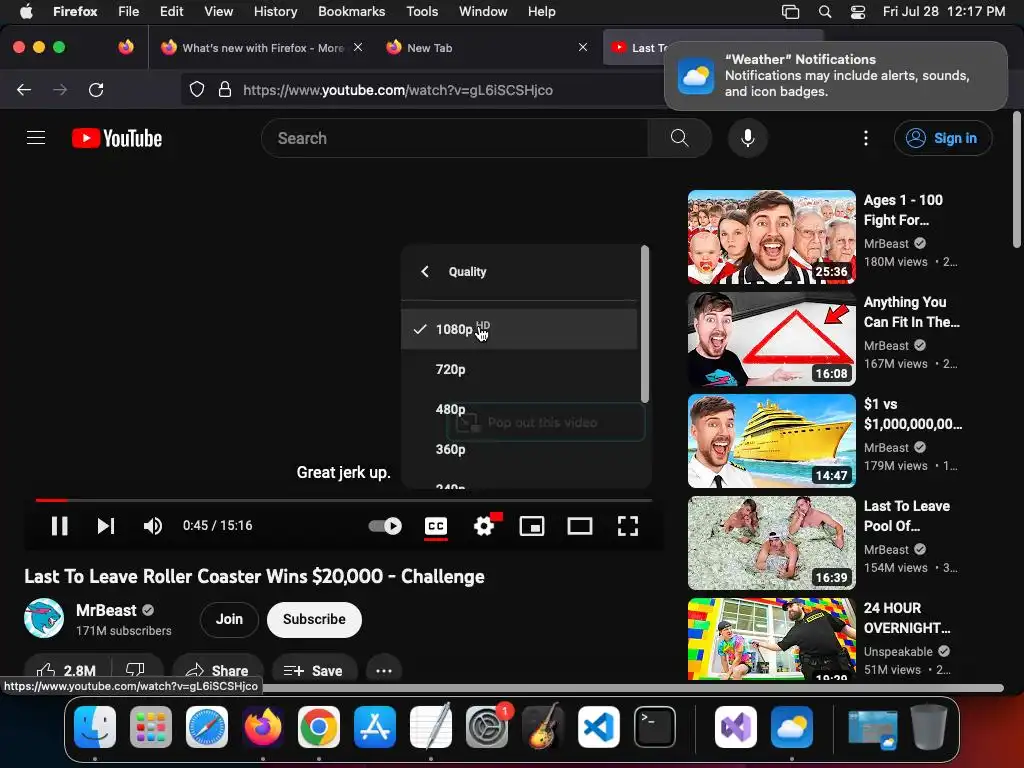Open the YouTube guide hamburger menu
Viewport: 1024px width, 768px height.
click(x=36, y=138)
